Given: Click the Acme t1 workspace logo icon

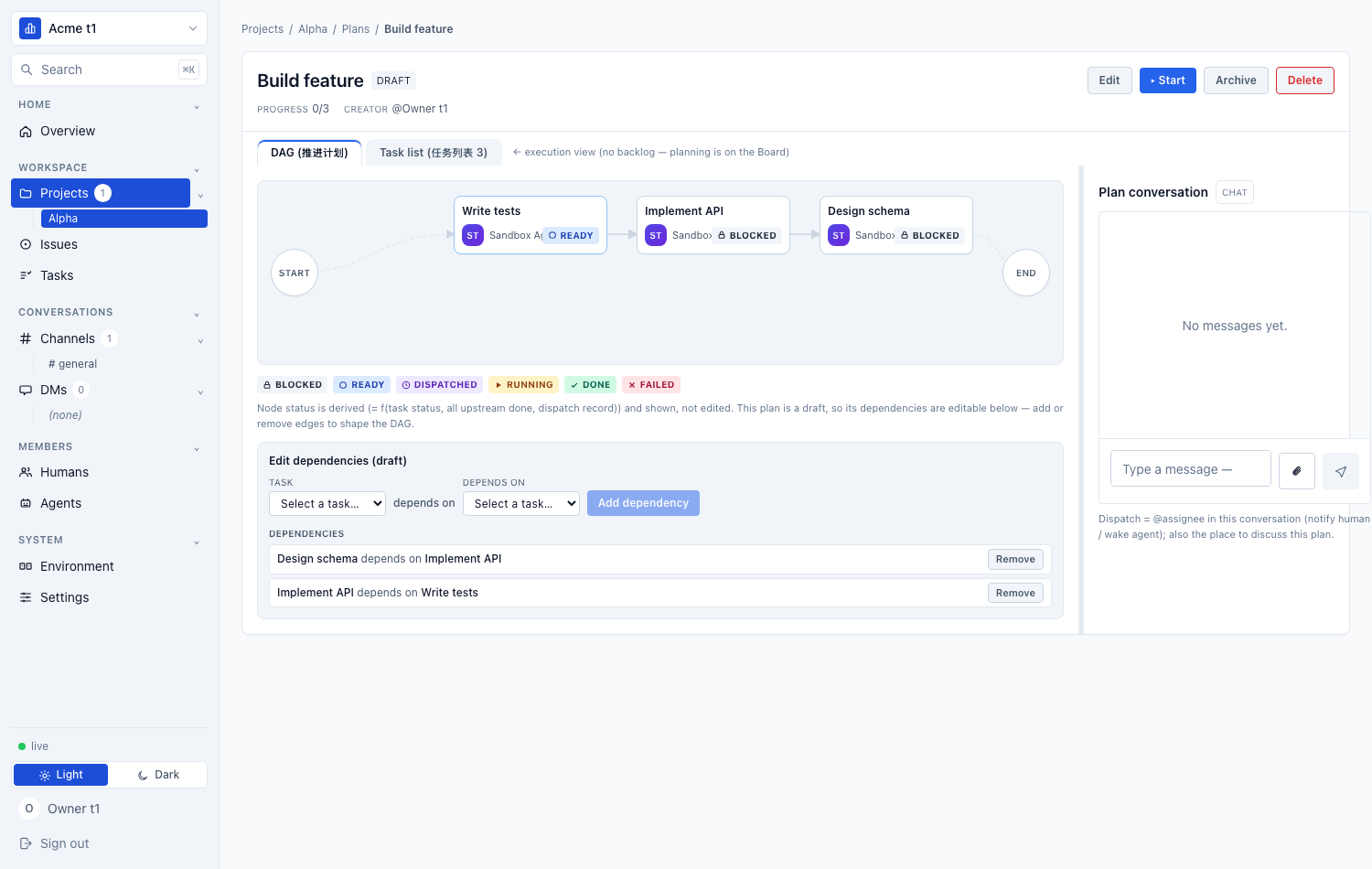Looking at the screenshot, I should click(30, 28).
